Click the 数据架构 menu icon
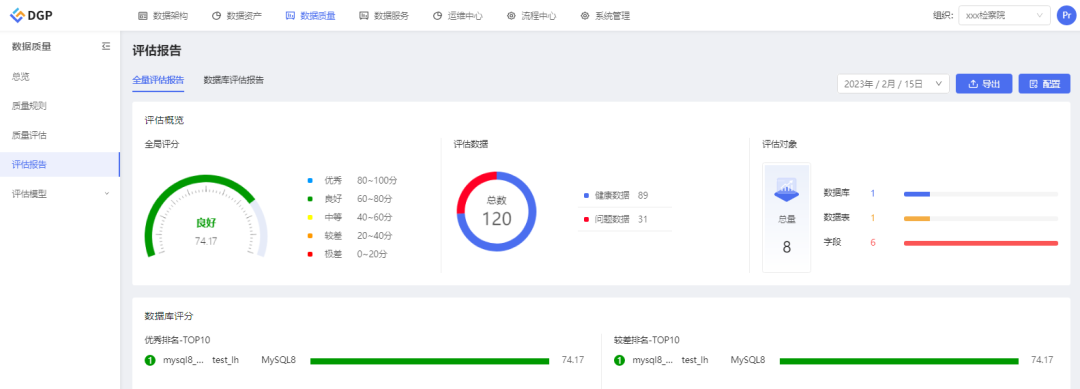Image resolution: width=1080 pixels, height=389 pixels. click(143, 16)
